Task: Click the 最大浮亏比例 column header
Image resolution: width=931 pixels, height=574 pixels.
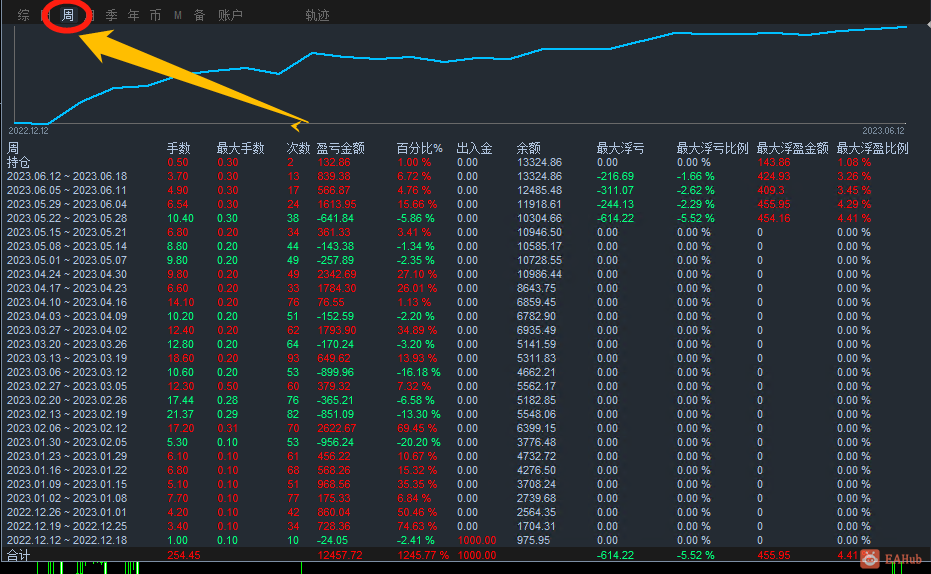Action: click(x=712, y=148)
